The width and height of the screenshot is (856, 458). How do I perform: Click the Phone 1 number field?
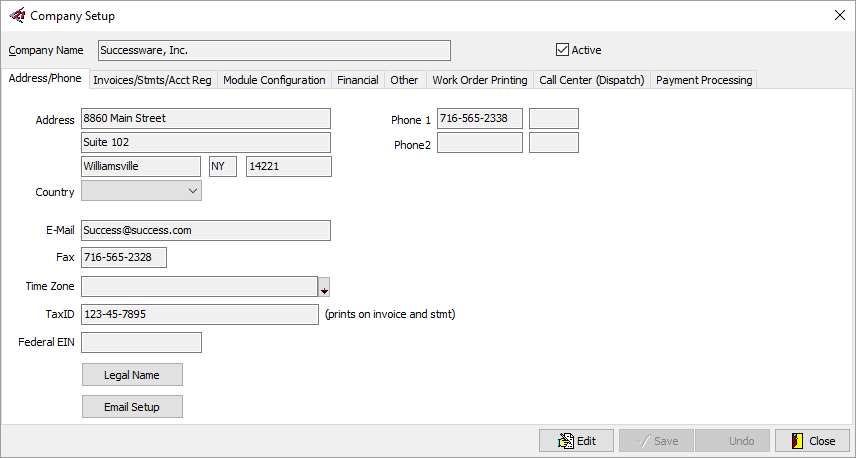click(x=480, y=118)
